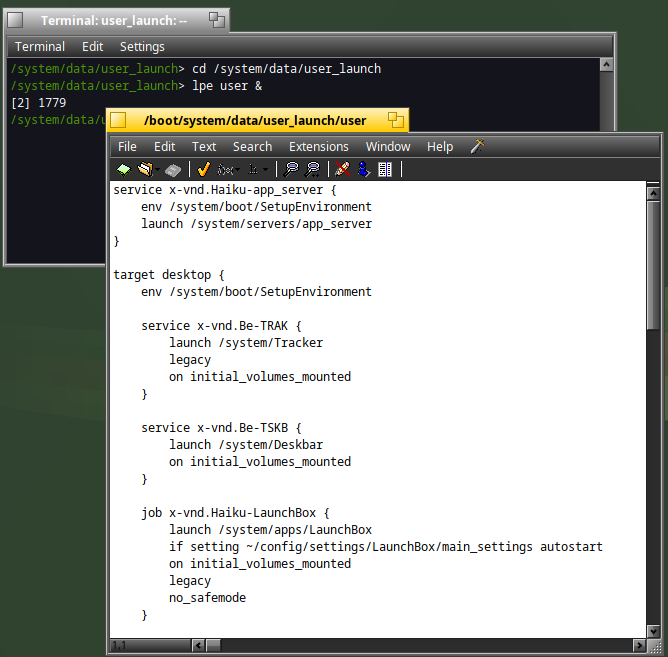The image size is (668, 657).
Task: Open the Terminal menu in Terminal window
Action: (40, 46)
